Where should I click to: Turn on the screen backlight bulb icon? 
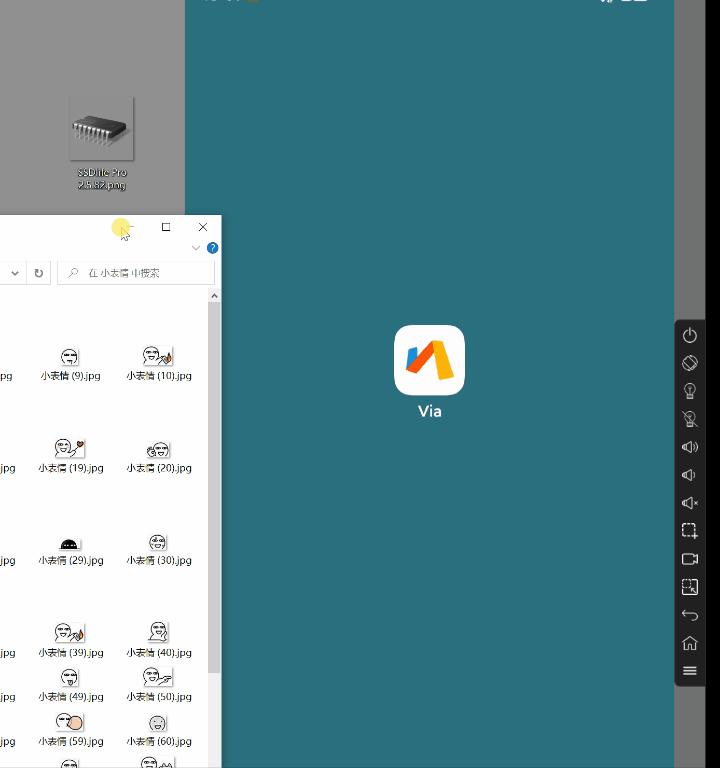coord(689,391)
